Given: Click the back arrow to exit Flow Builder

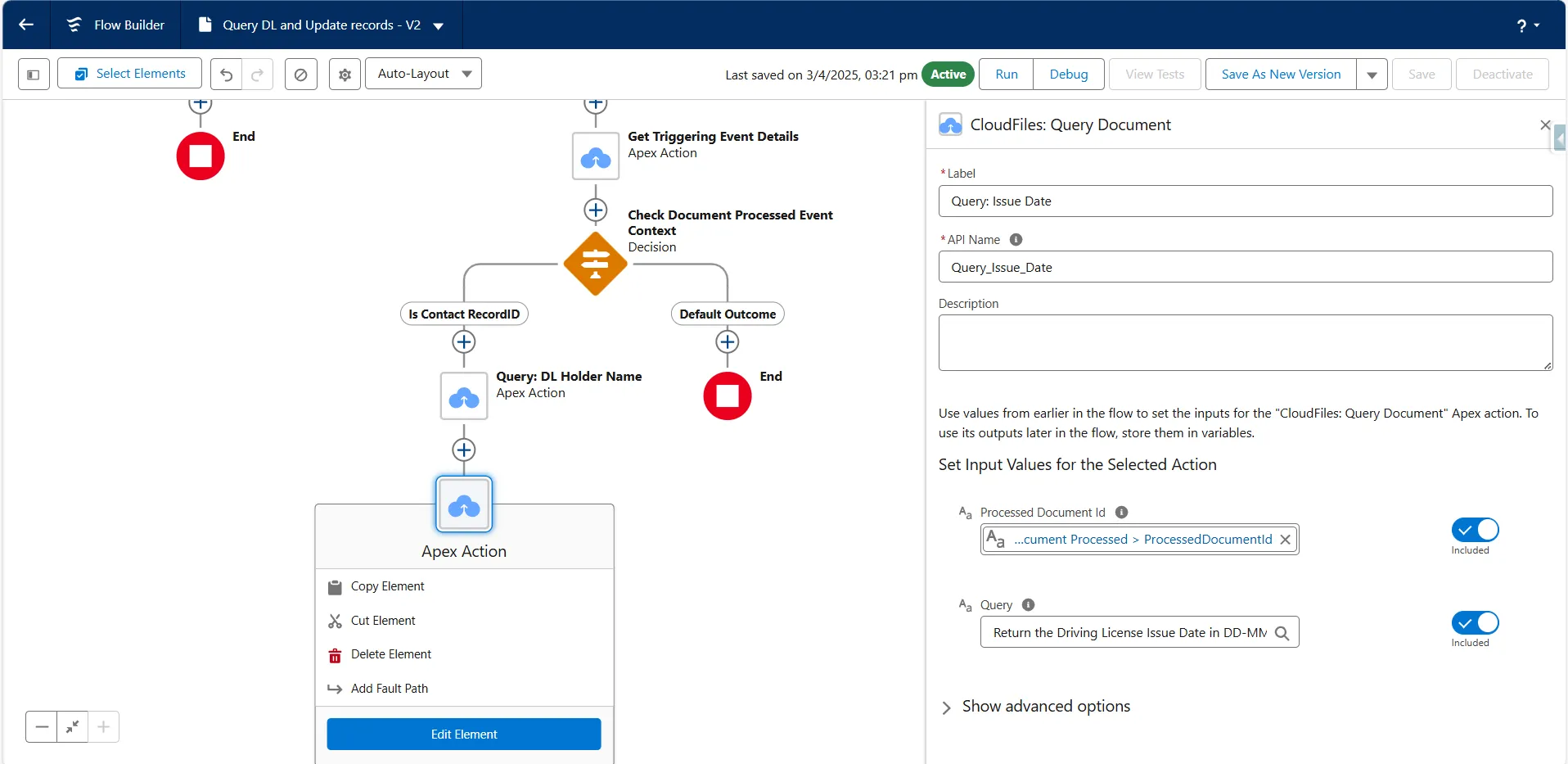Looking at the screenshot, I should [x=26, y=25].
